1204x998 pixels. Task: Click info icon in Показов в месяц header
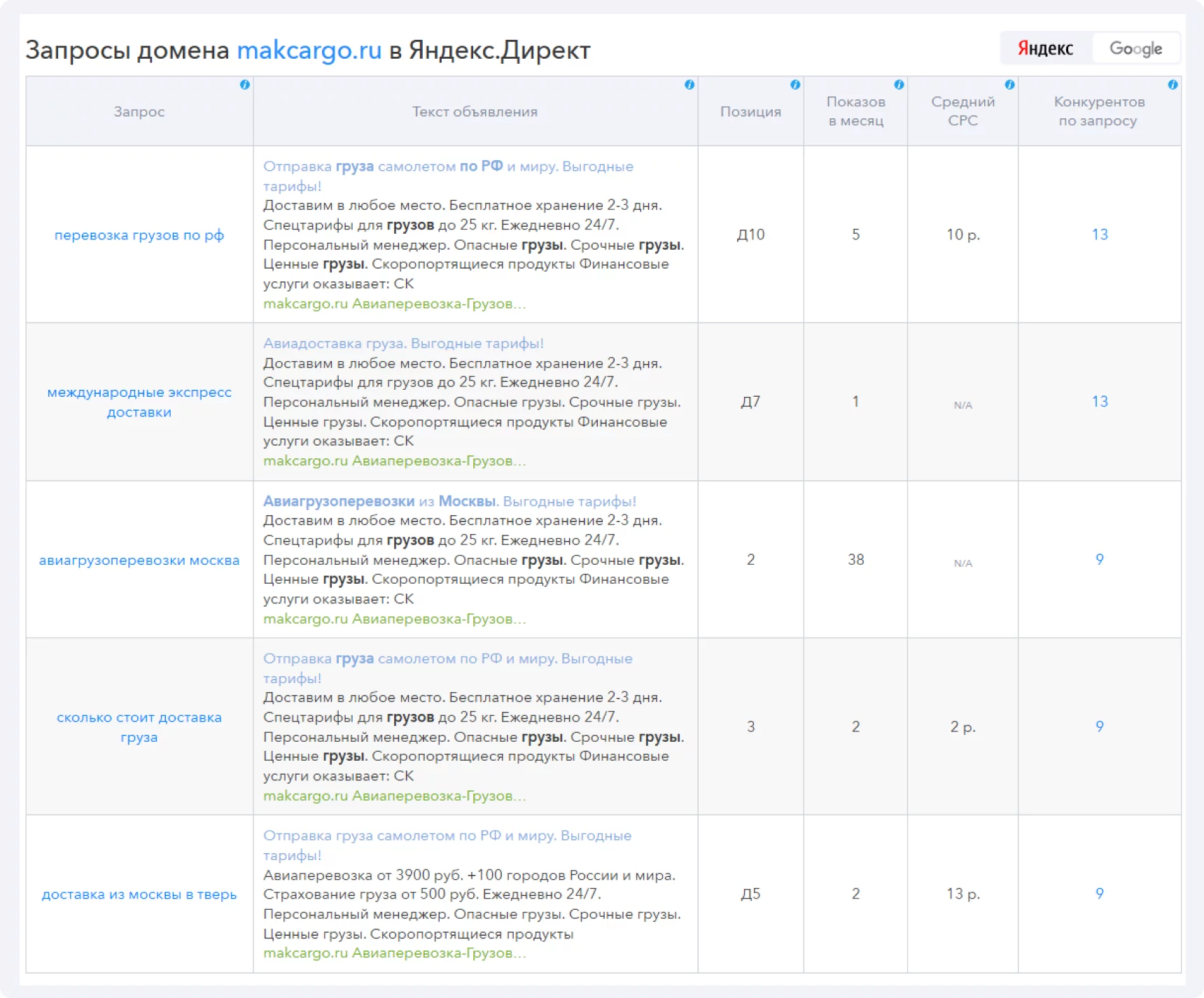click(899, 85)
